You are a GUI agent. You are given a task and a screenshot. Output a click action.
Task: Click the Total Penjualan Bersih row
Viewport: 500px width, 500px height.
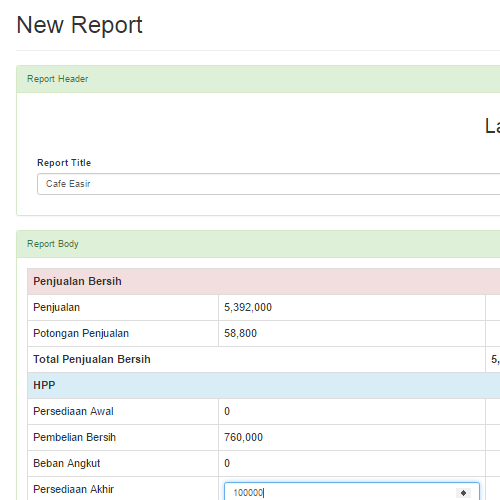263,359
